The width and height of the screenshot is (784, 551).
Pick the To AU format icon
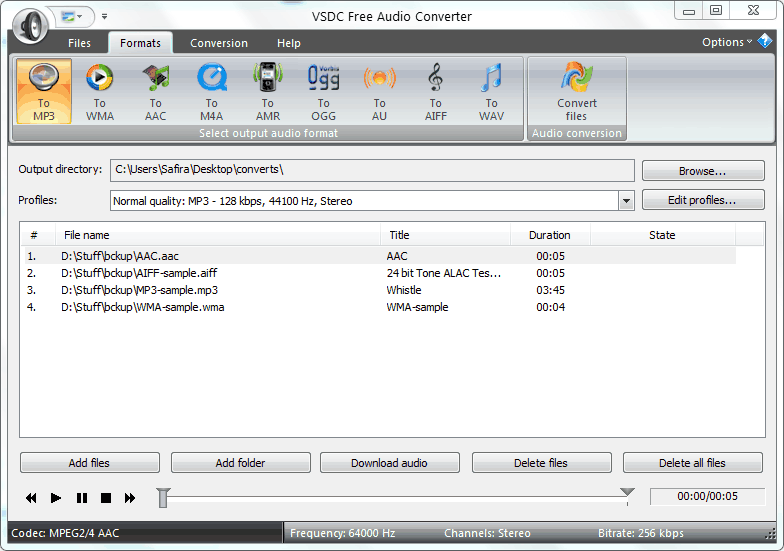380,91
